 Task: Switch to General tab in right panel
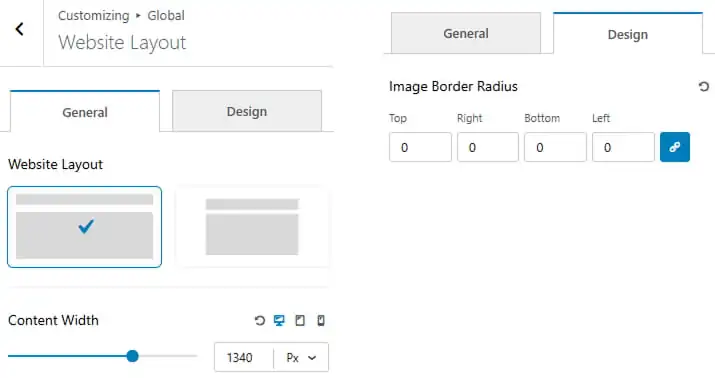466,33
